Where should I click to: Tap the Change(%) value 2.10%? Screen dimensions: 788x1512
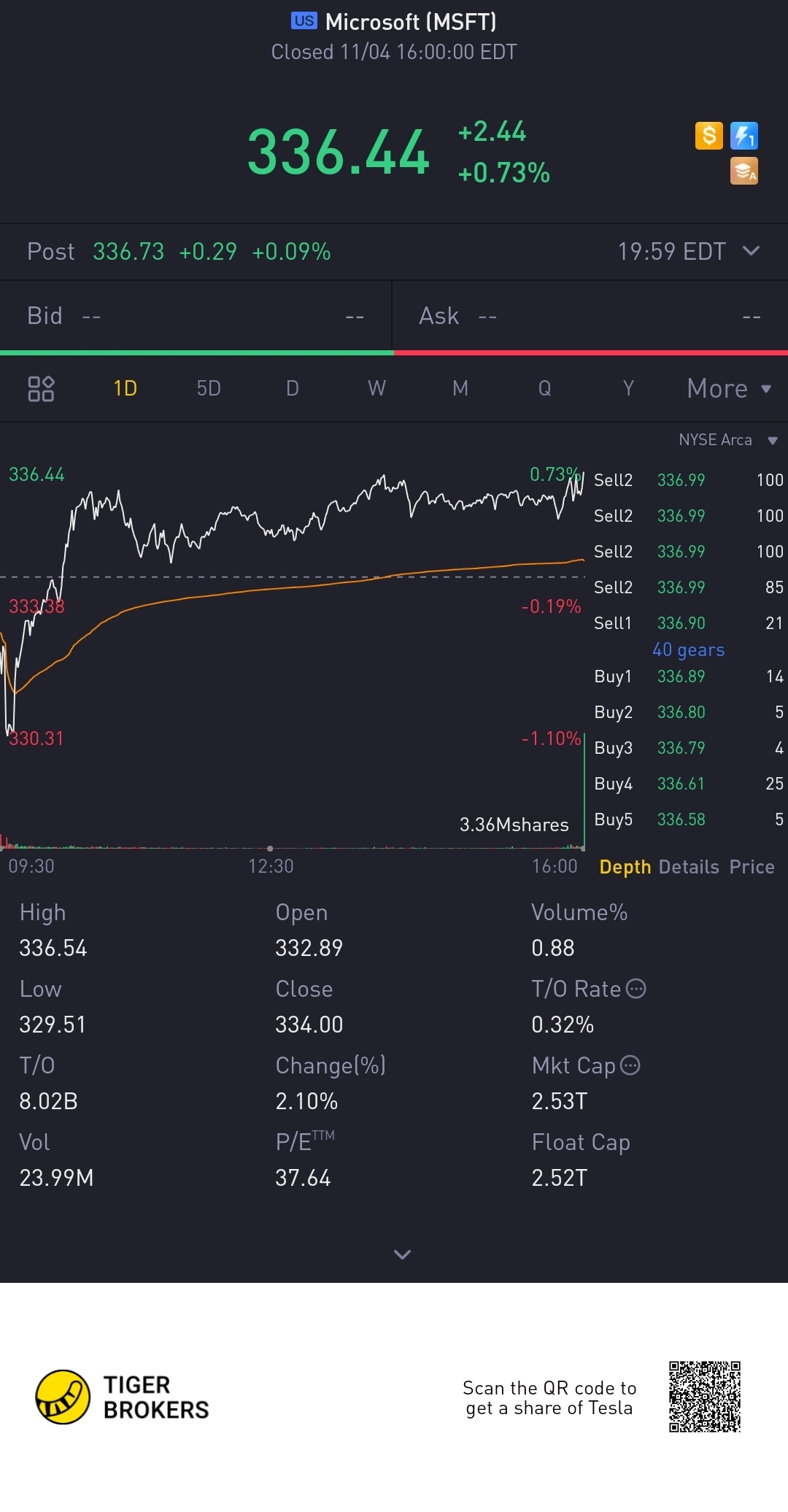click(x=306, y=1101)
